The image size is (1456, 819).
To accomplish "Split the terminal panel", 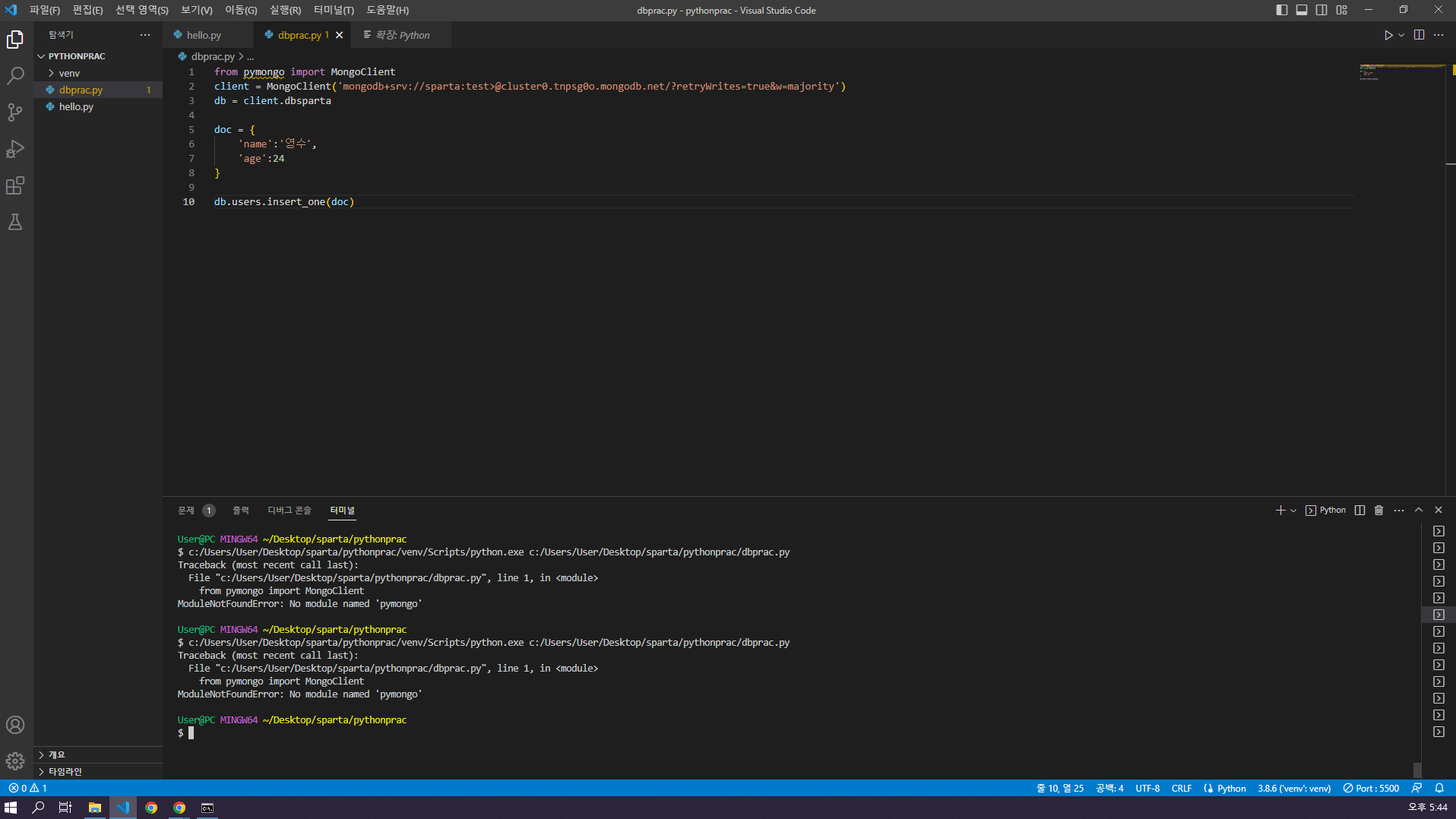I will pyautogui.click(x=1359, y=511).
